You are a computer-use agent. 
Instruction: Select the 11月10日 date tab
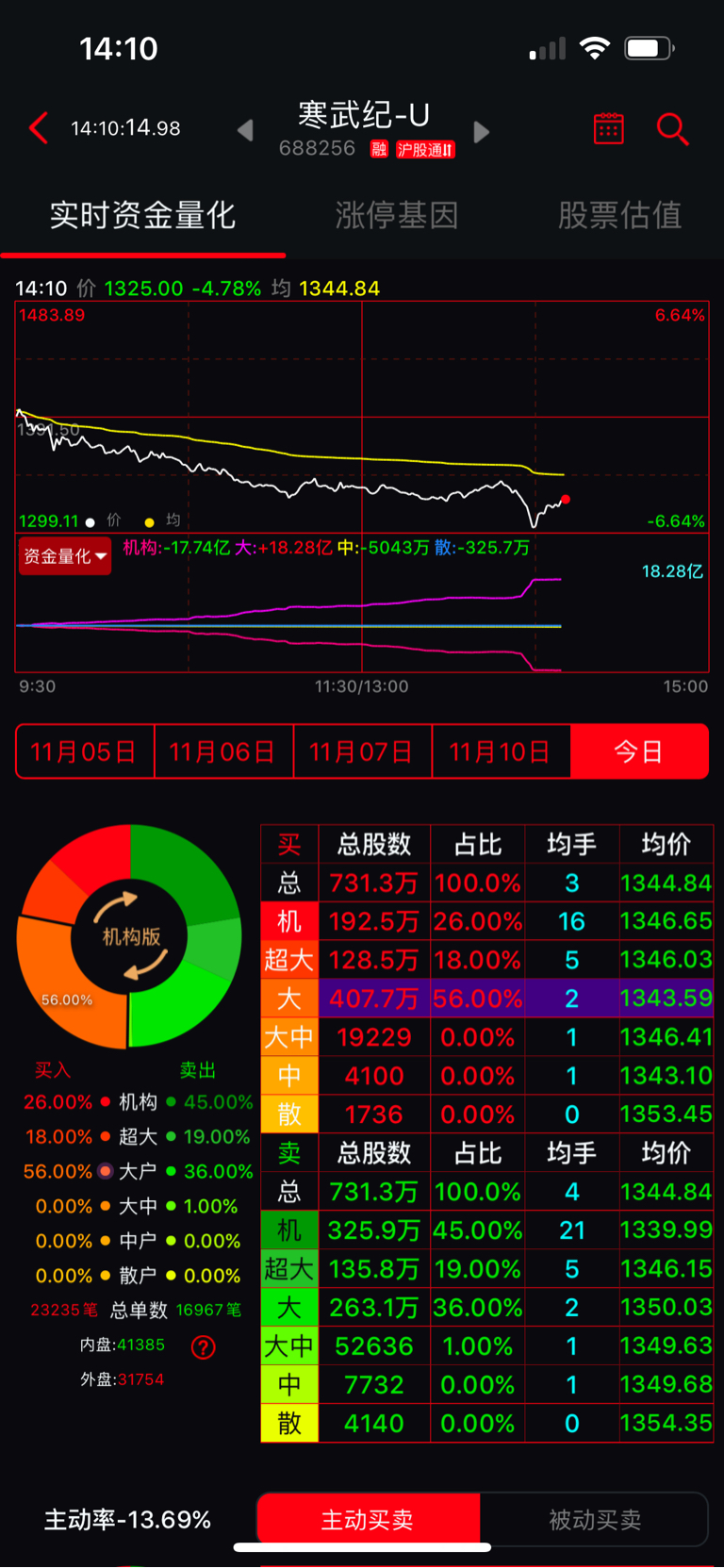[x=501, y=751]
